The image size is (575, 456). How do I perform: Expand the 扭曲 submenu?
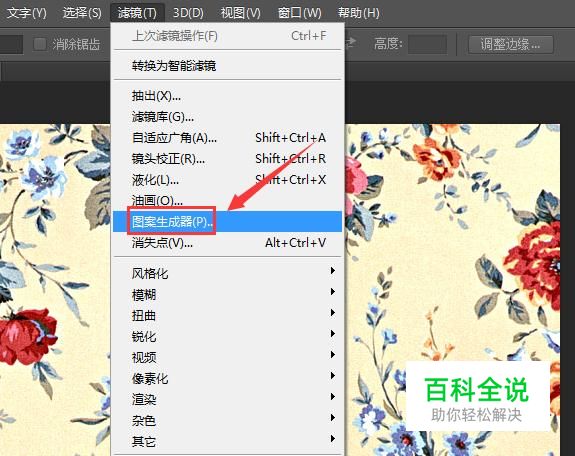[227, 315]
